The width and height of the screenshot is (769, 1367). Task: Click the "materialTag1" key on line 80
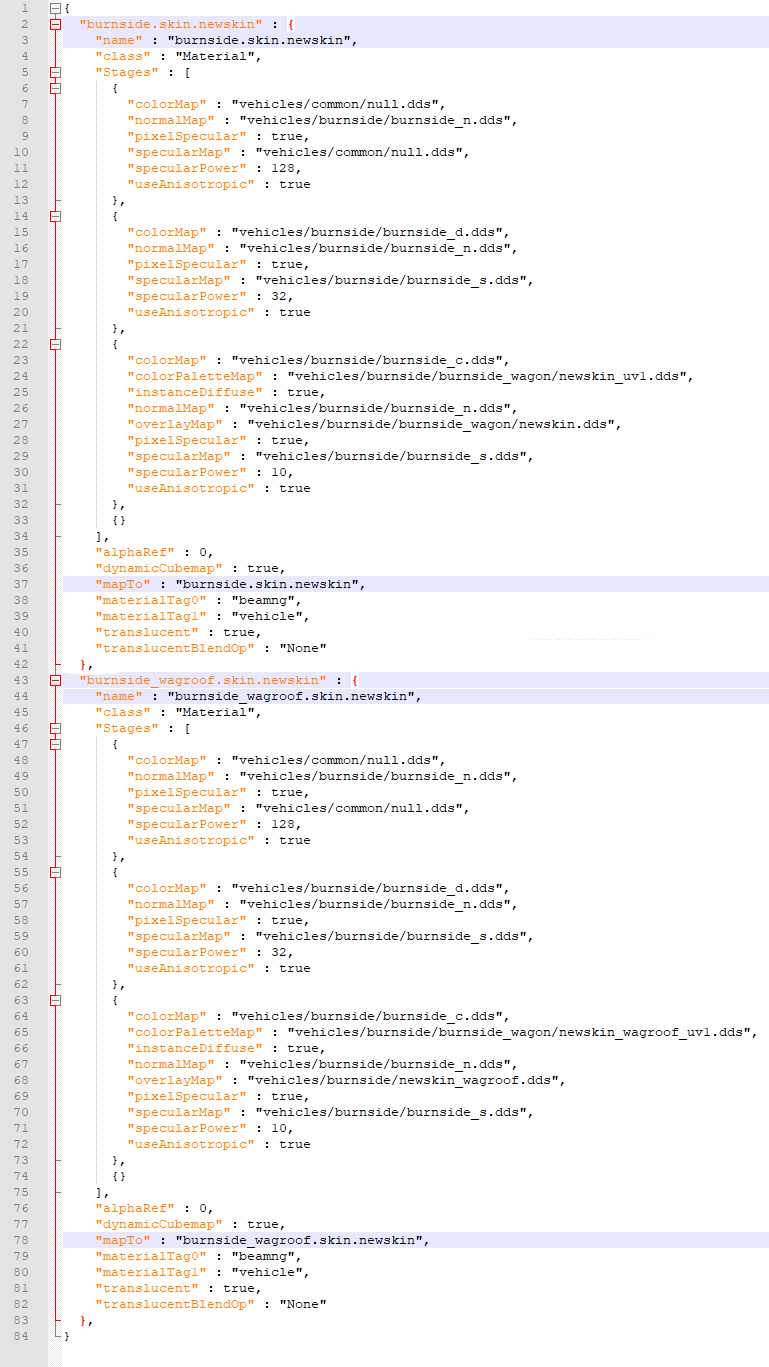pyautogui.click(x=152, y=1272)
